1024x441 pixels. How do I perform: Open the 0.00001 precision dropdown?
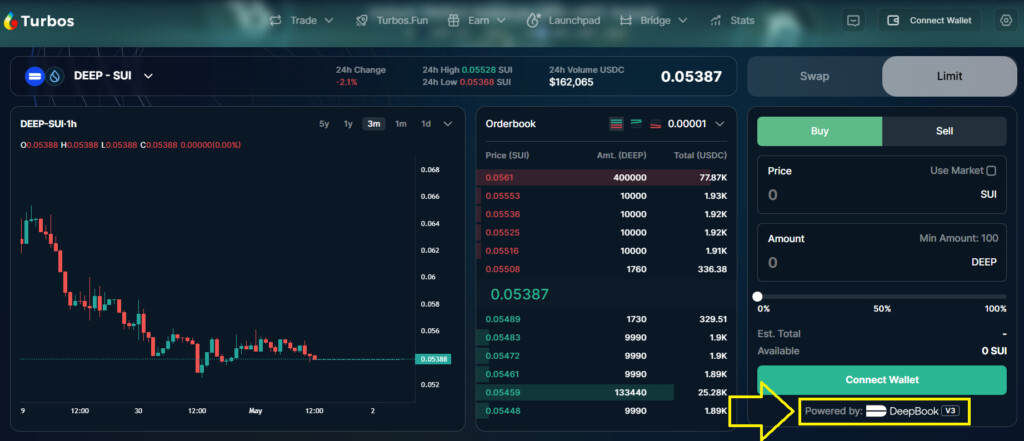pyautogui.click(x=696, y=123)
